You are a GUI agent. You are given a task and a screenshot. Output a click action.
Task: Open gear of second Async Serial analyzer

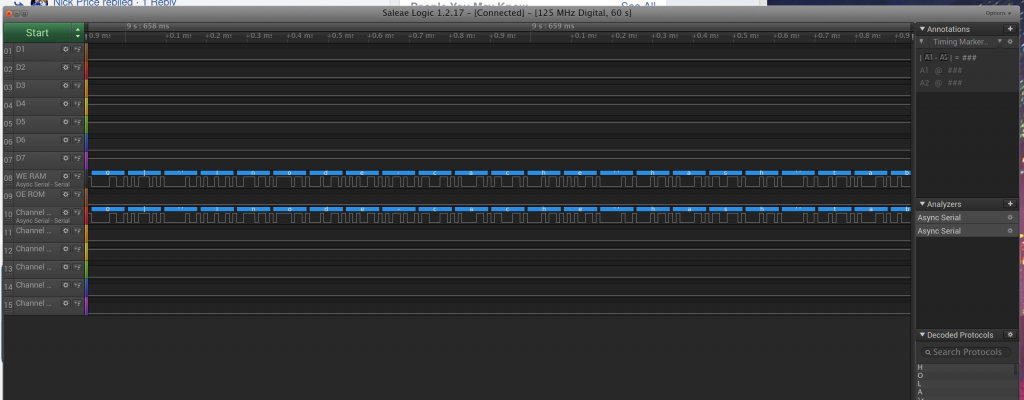tap(1010, 231)
